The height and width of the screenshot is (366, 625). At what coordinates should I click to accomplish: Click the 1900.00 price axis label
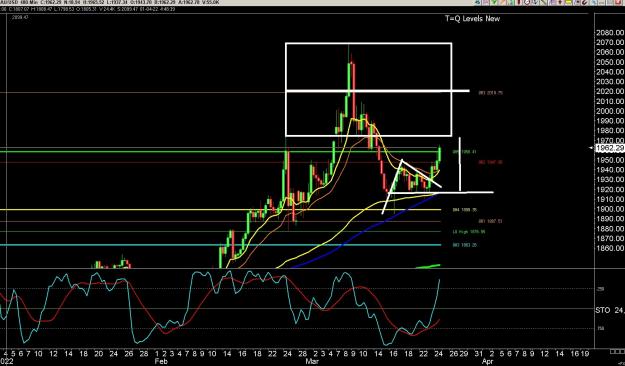click(610, 209)
